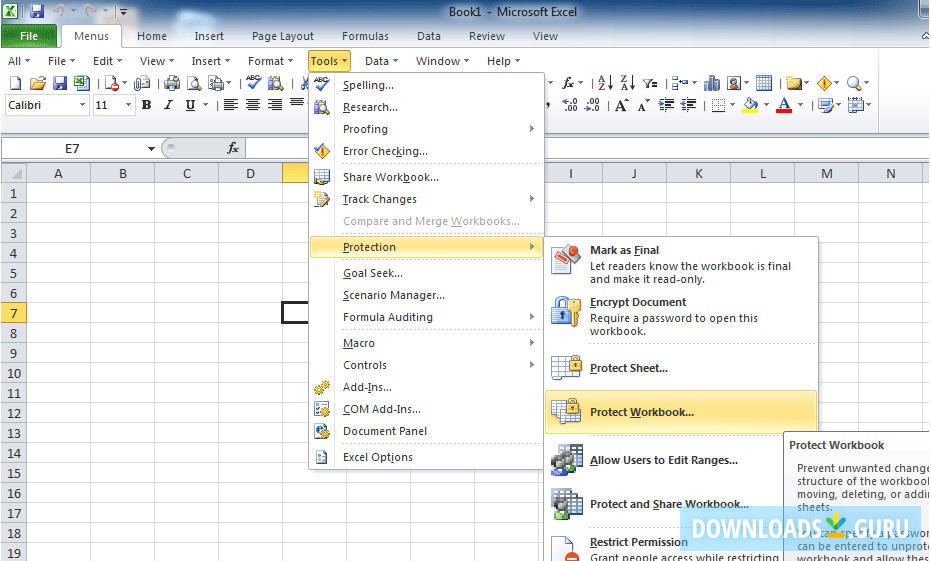The width and height of the screenshot is (931, 561).
Task: Click the Font Color red A swatch
Action: [x=784, y=105]
